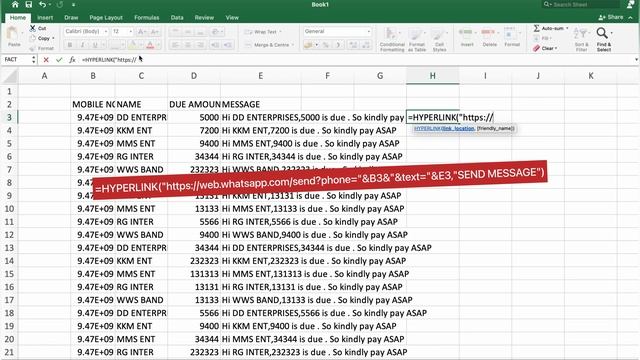The height and width of the screenshot is (360, 640).
Task: Click the increase font size icon
Action: [x=141, y=31]
